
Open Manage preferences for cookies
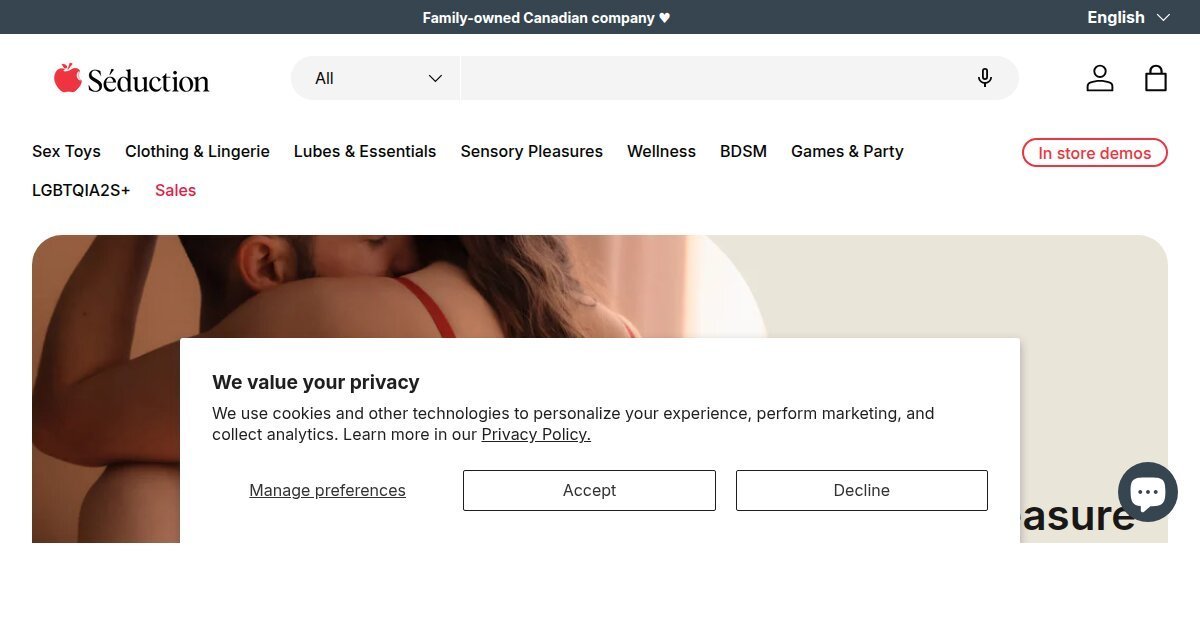(327, 490)
